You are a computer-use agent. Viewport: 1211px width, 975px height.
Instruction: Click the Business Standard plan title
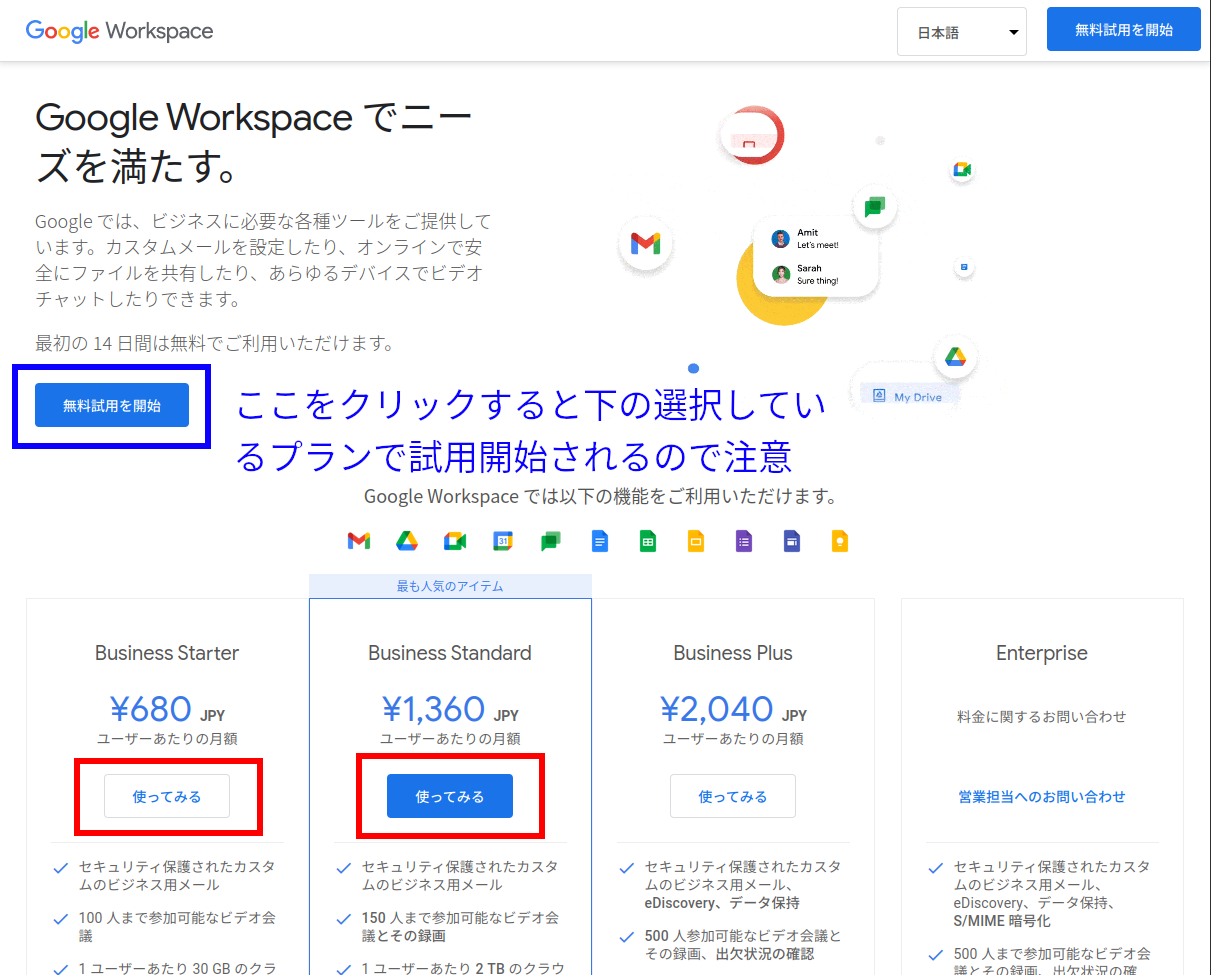(x=450, y=653)
